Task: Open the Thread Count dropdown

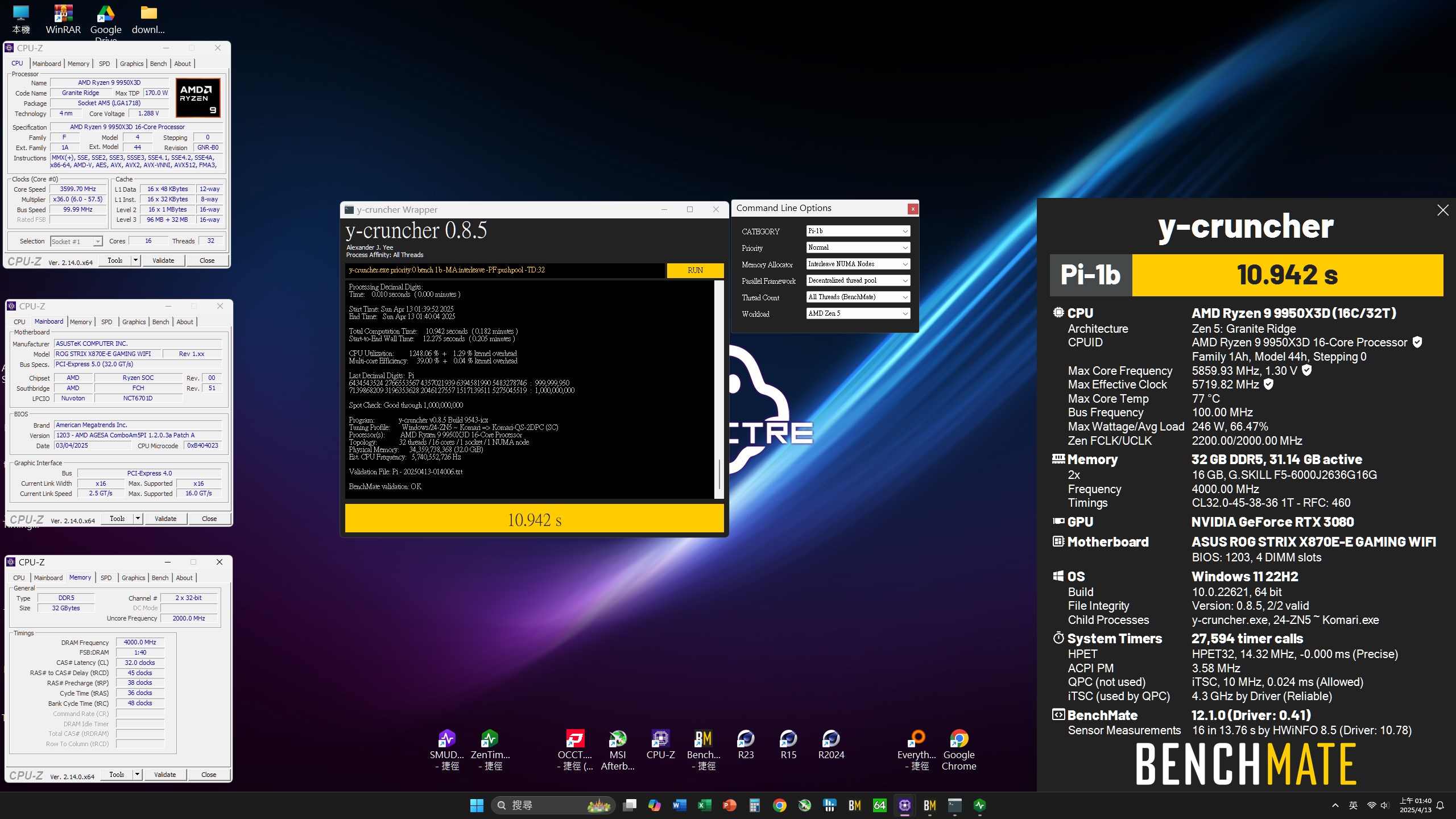Action: [858, 297]
